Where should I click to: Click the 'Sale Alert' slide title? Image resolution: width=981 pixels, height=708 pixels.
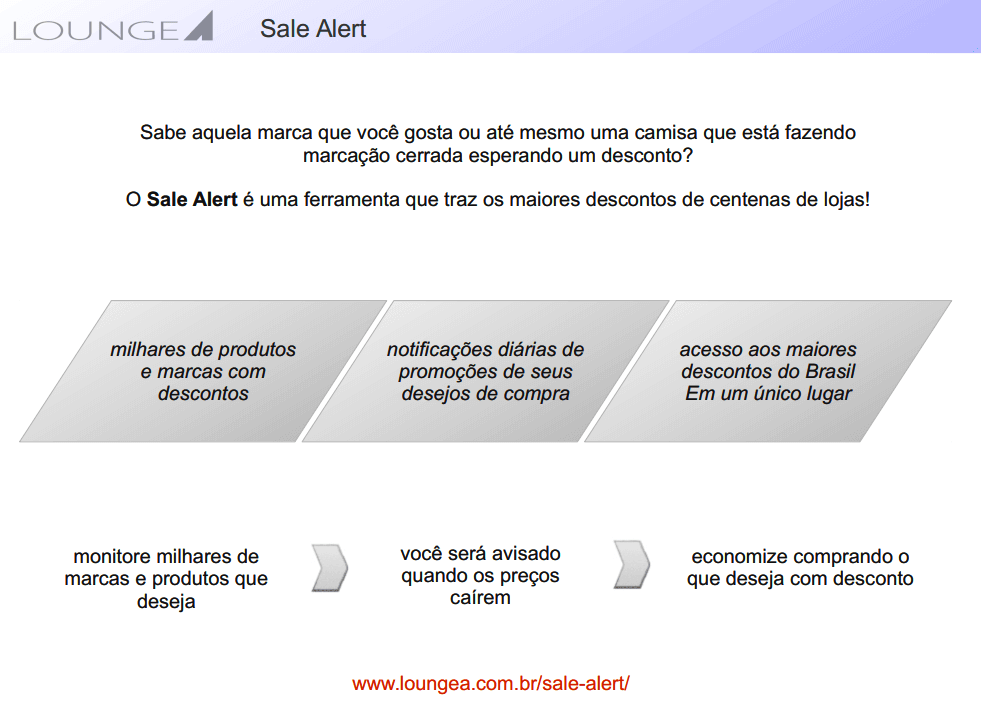tap(313, 29)
